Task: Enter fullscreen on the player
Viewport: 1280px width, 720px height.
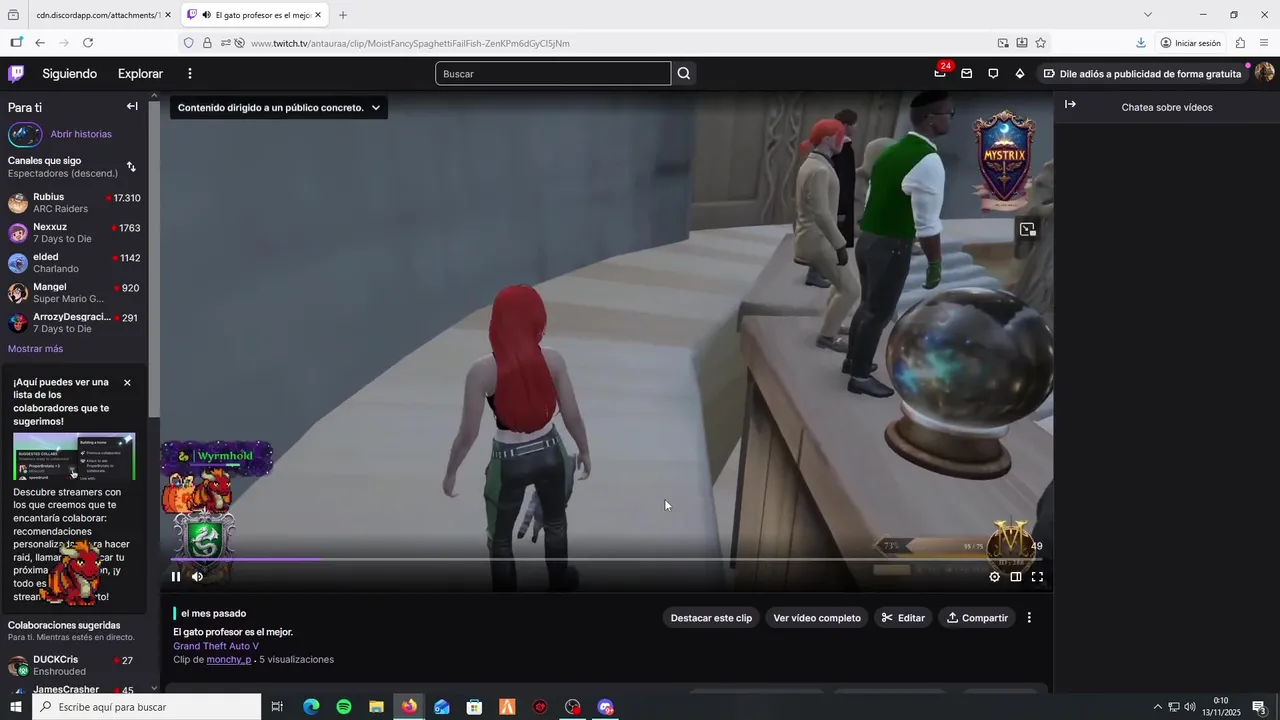Action: click(1037, 576)
